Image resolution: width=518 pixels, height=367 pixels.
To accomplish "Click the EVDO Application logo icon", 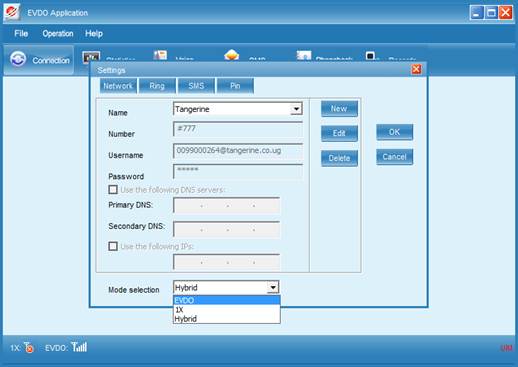I will click(x=12, y=12).
